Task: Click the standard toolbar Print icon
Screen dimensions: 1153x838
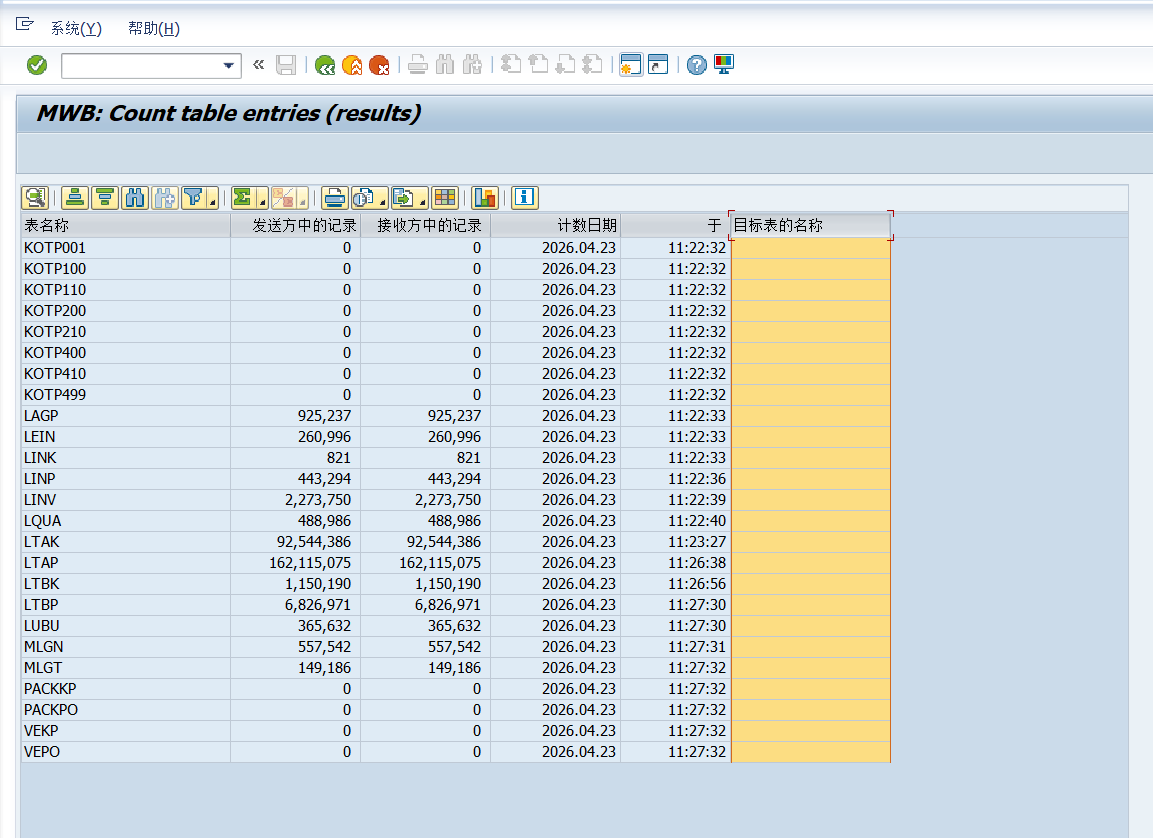Action: pyautogui.click(x=418, y=65)
